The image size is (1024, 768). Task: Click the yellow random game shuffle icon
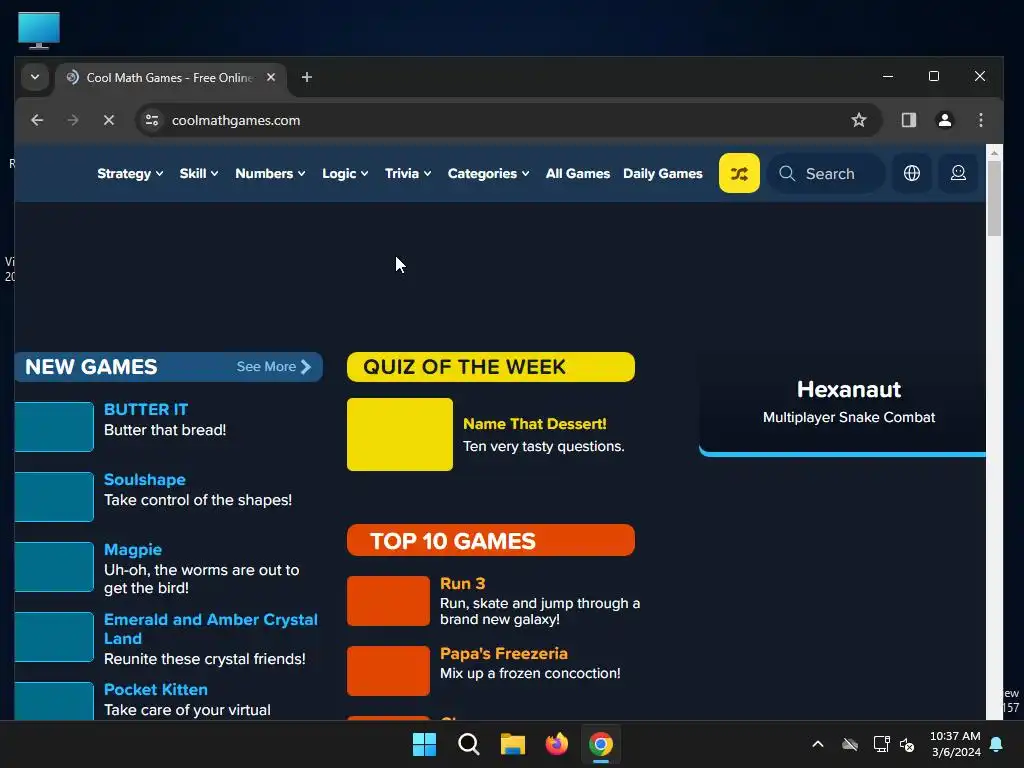(x=739, y=173)
